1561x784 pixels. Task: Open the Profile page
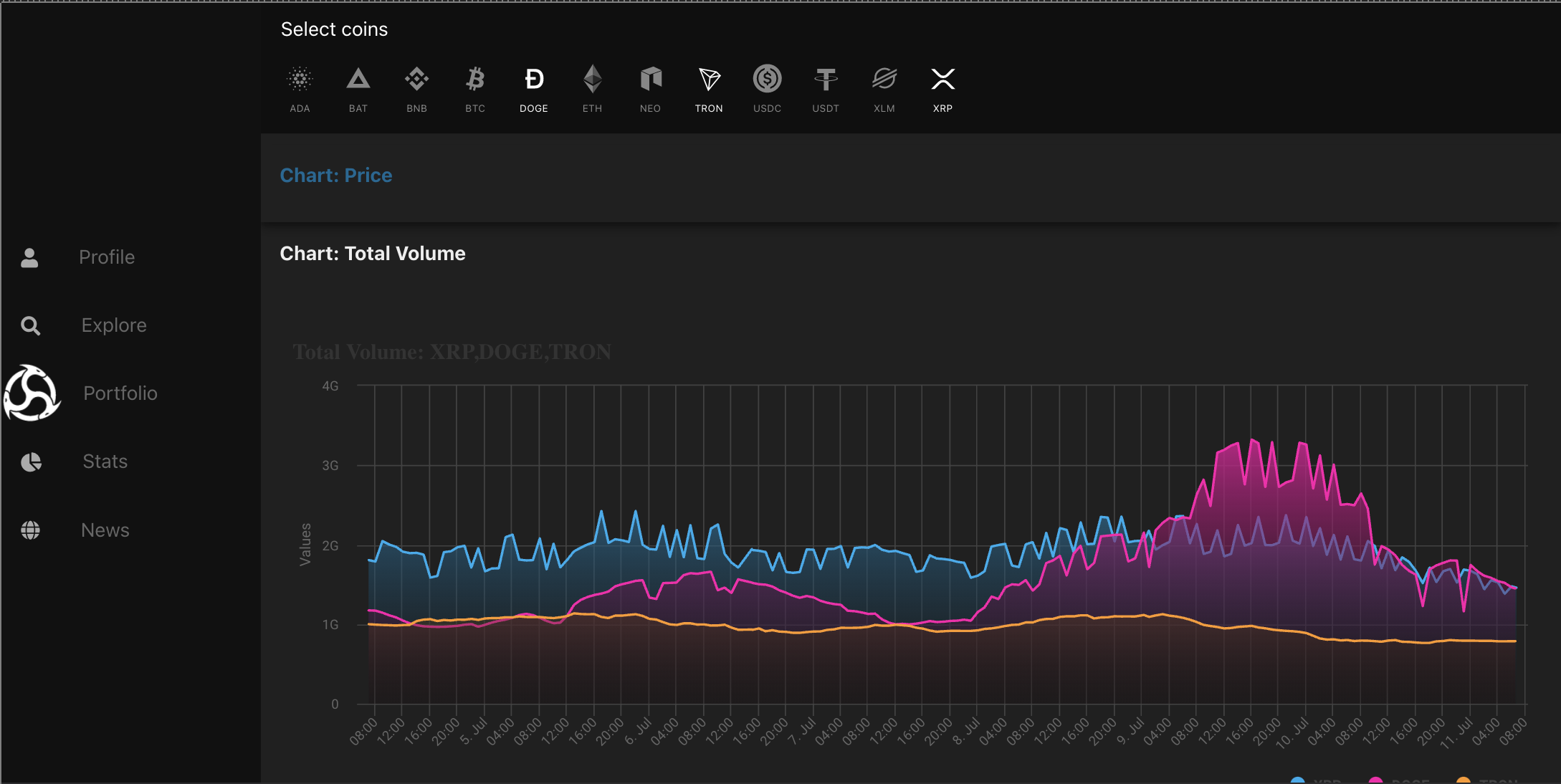click(x=107, y=257)
